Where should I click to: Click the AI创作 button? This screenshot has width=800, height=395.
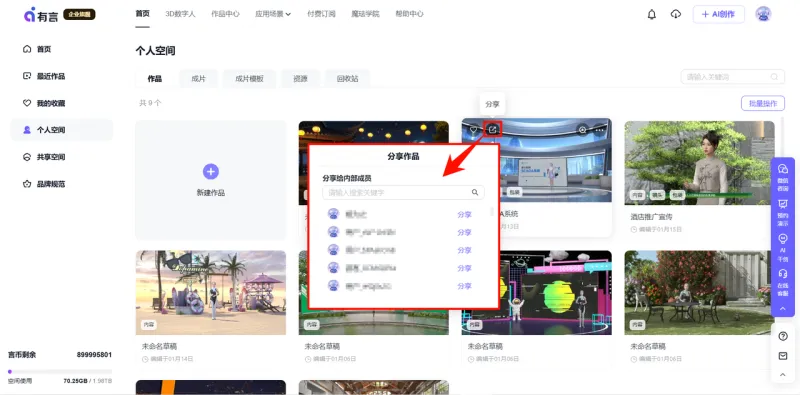[x=718, y=14]
